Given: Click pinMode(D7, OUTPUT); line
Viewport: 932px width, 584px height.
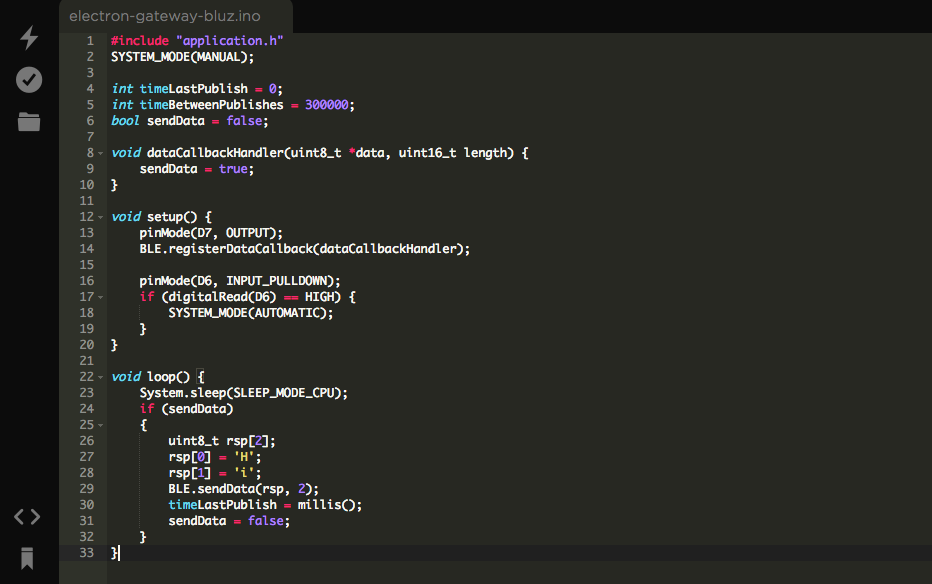Looking at the screenshot, I should [x=211, y=233].
